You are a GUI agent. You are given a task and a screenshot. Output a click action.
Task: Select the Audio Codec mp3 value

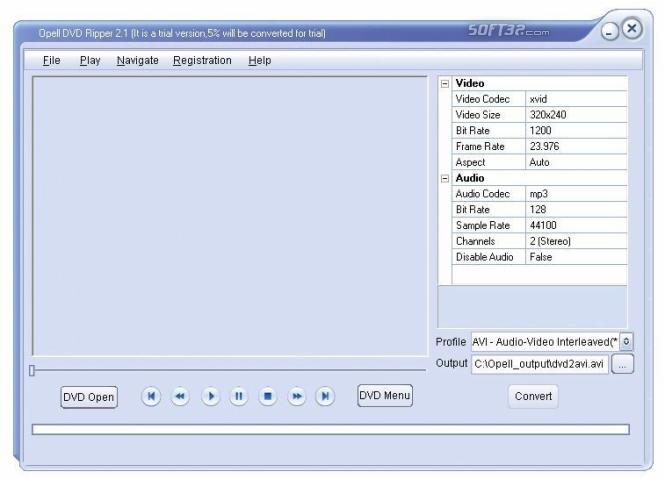pyautogui.click(x=576, y=193)
